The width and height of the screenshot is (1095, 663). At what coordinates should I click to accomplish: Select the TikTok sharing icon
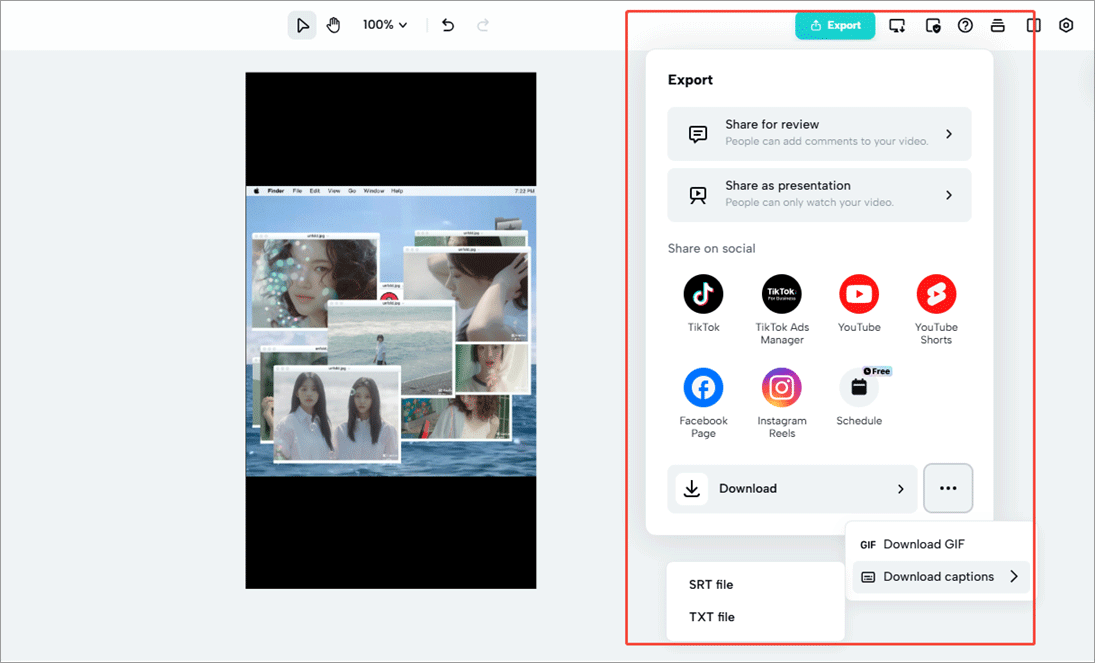(x=703, y=293)
